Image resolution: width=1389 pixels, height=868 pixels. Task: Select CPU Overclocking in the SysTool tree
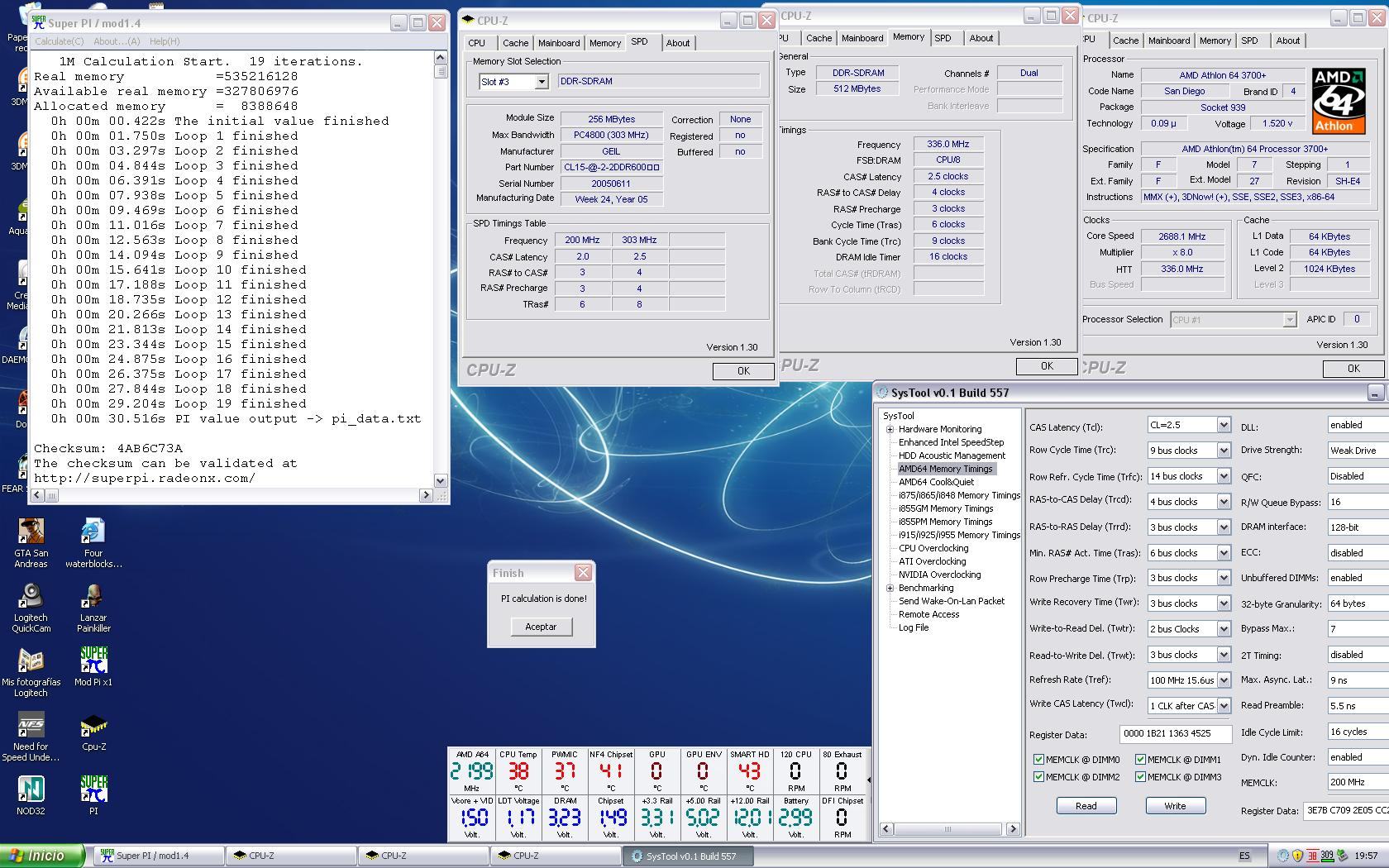(x=933, y=548)
